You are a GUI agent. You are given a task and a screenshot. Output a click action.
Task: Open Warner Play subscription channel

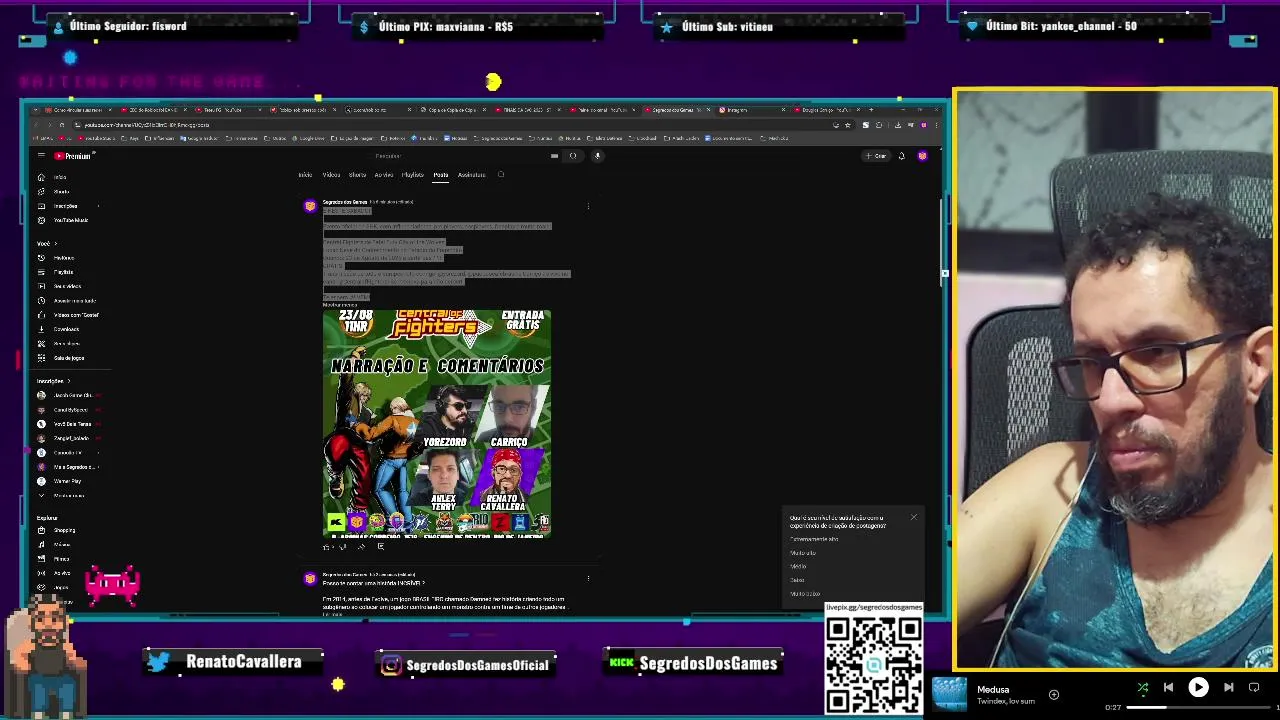coord(68,481)
